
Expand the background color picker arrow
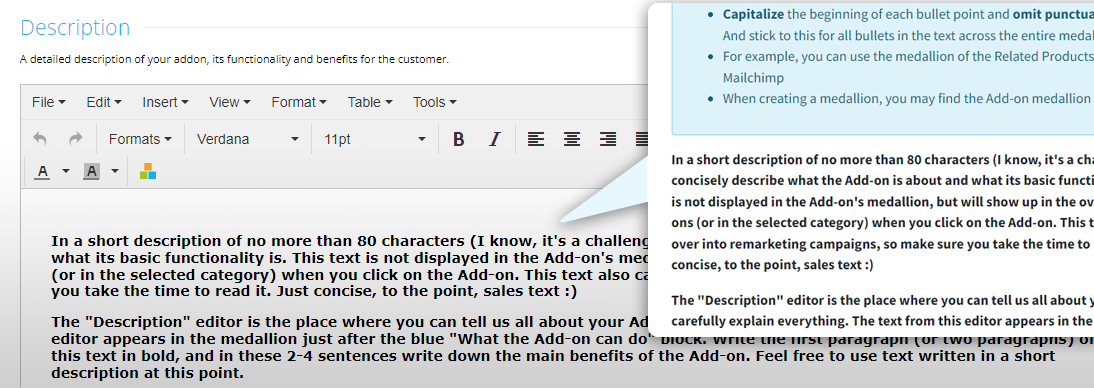[115, 171]
